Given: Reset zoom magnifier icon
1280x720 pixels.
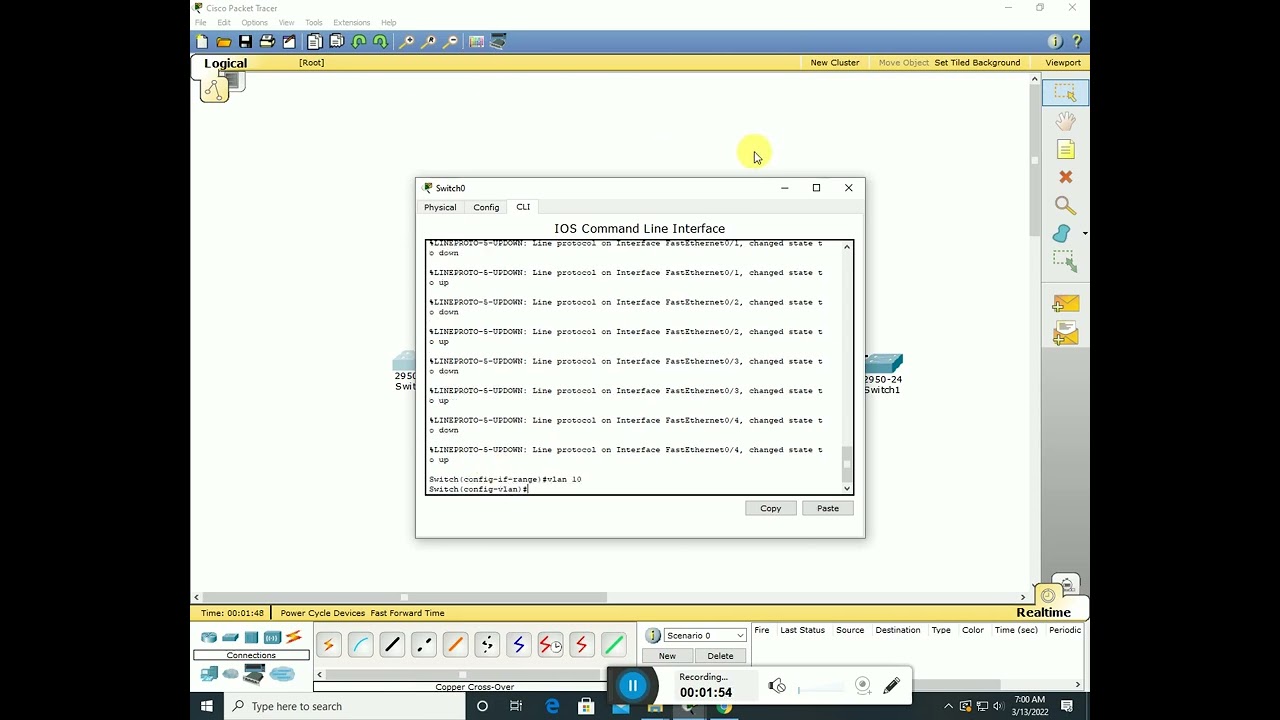Looking at the screenshot, I should coord(428,42).
